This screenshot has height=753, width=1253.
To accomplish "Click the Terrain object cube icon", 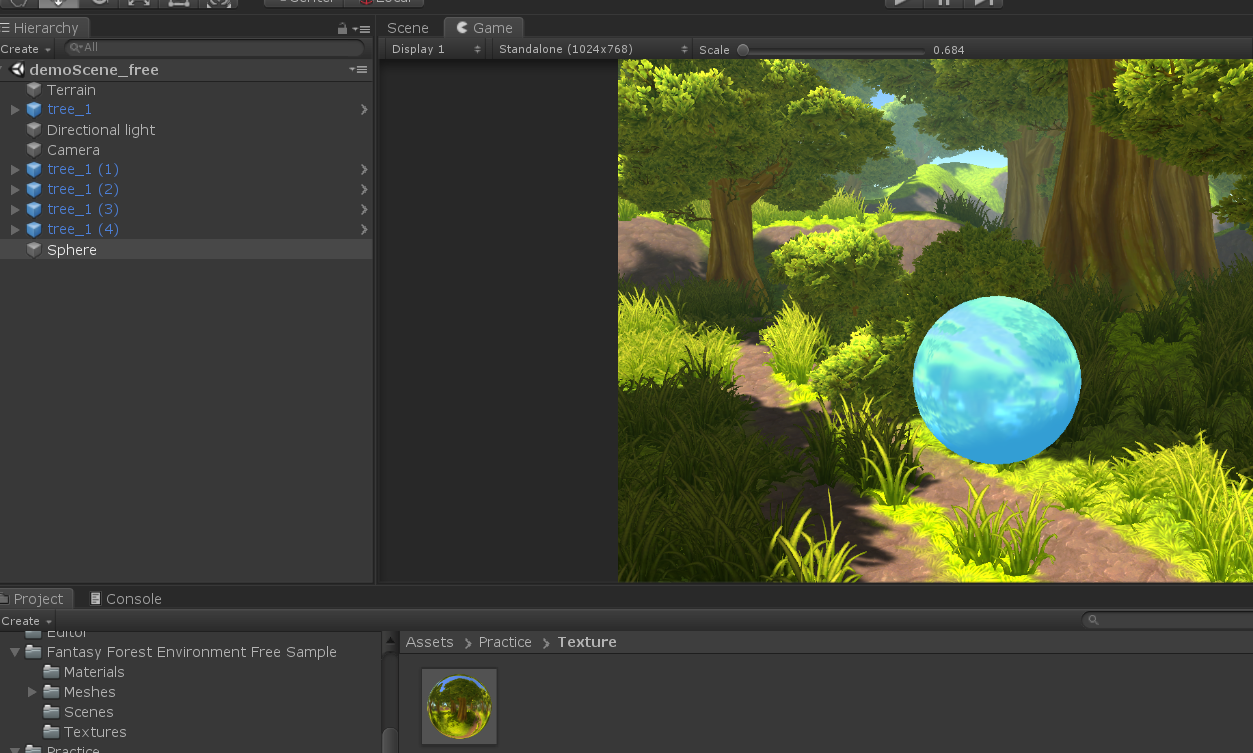I will click(34, 90).
